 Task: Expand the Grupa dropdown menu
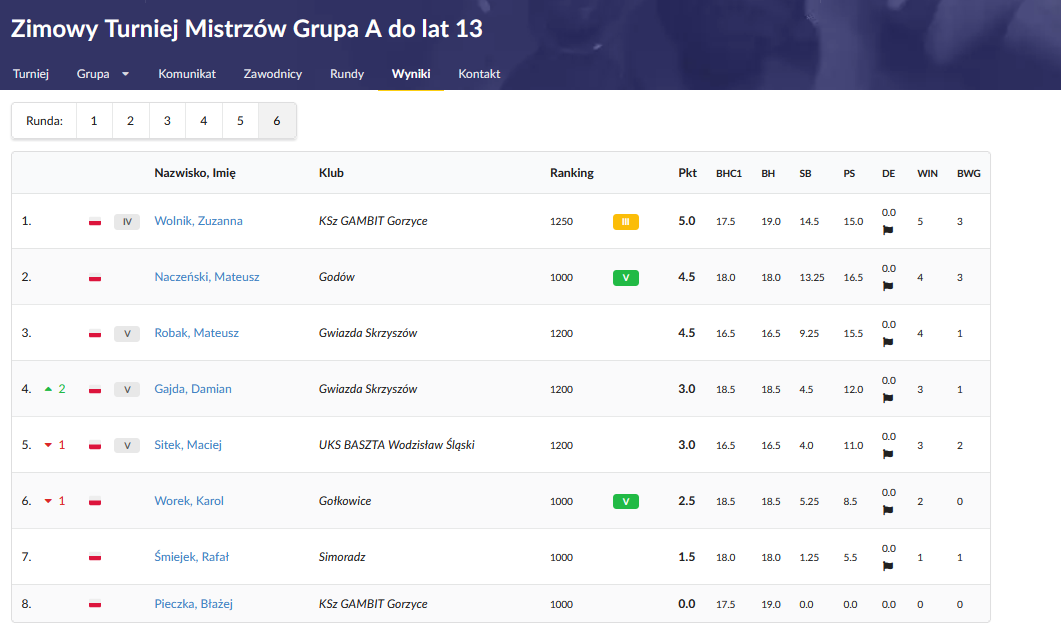coord(103,74)
